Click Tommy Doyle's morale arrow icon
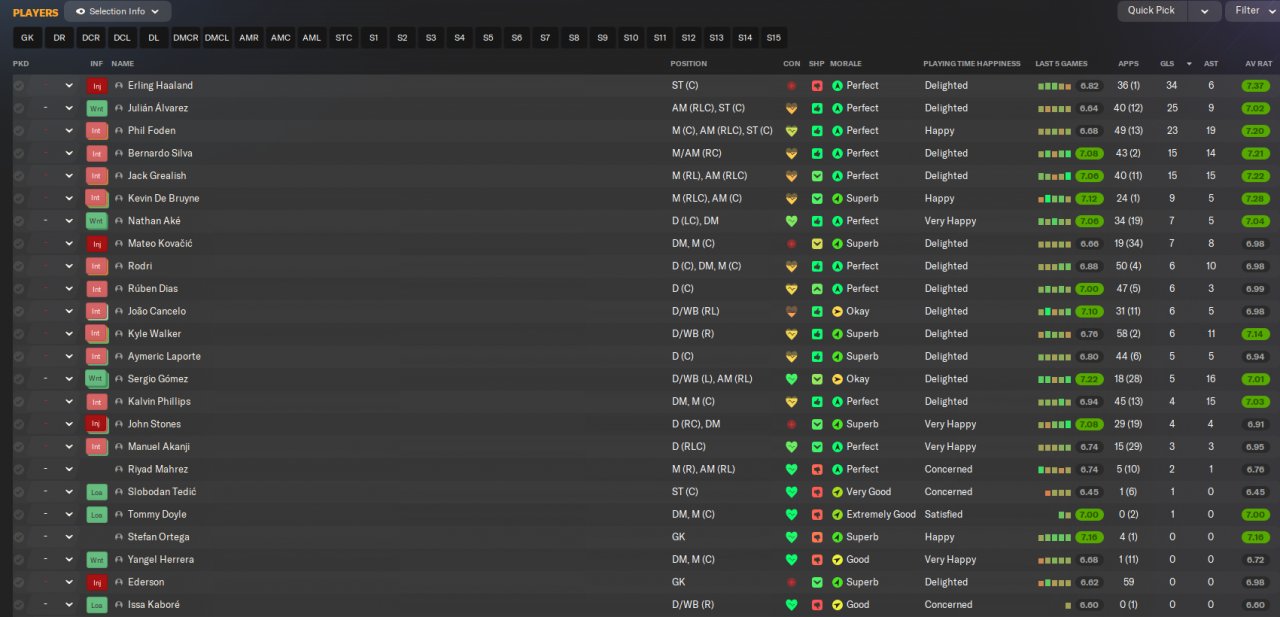The image size is (1280, 617). pos(838,514)
